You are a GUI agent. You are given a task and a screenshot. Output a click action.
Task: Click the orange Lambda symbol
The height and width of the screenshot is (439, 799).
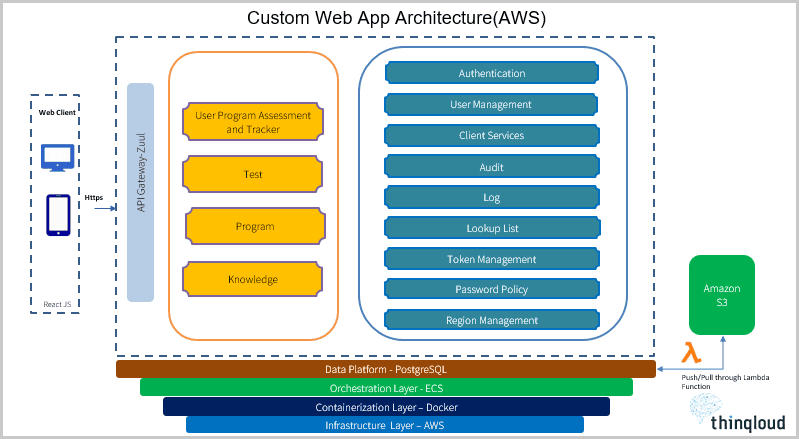coord(691,352)
